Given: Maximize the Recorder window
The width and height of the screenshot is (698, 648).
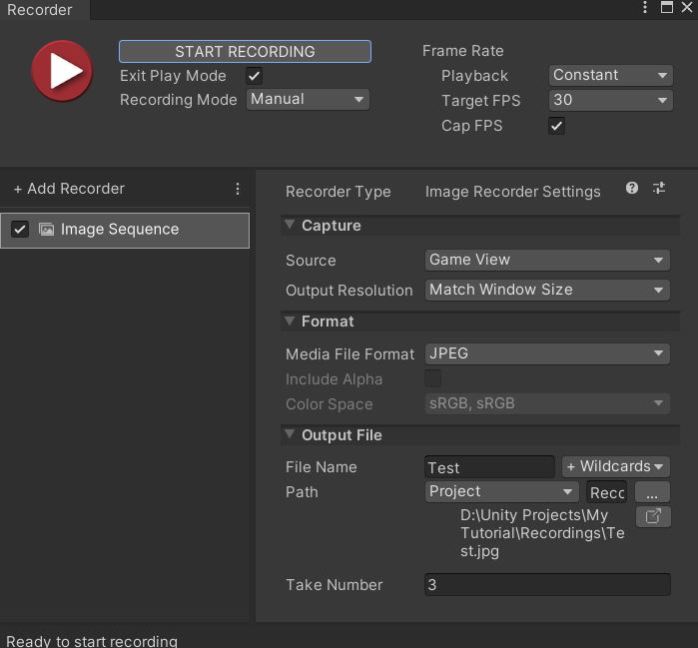Looking at the screenshot, I should [666, 7].
